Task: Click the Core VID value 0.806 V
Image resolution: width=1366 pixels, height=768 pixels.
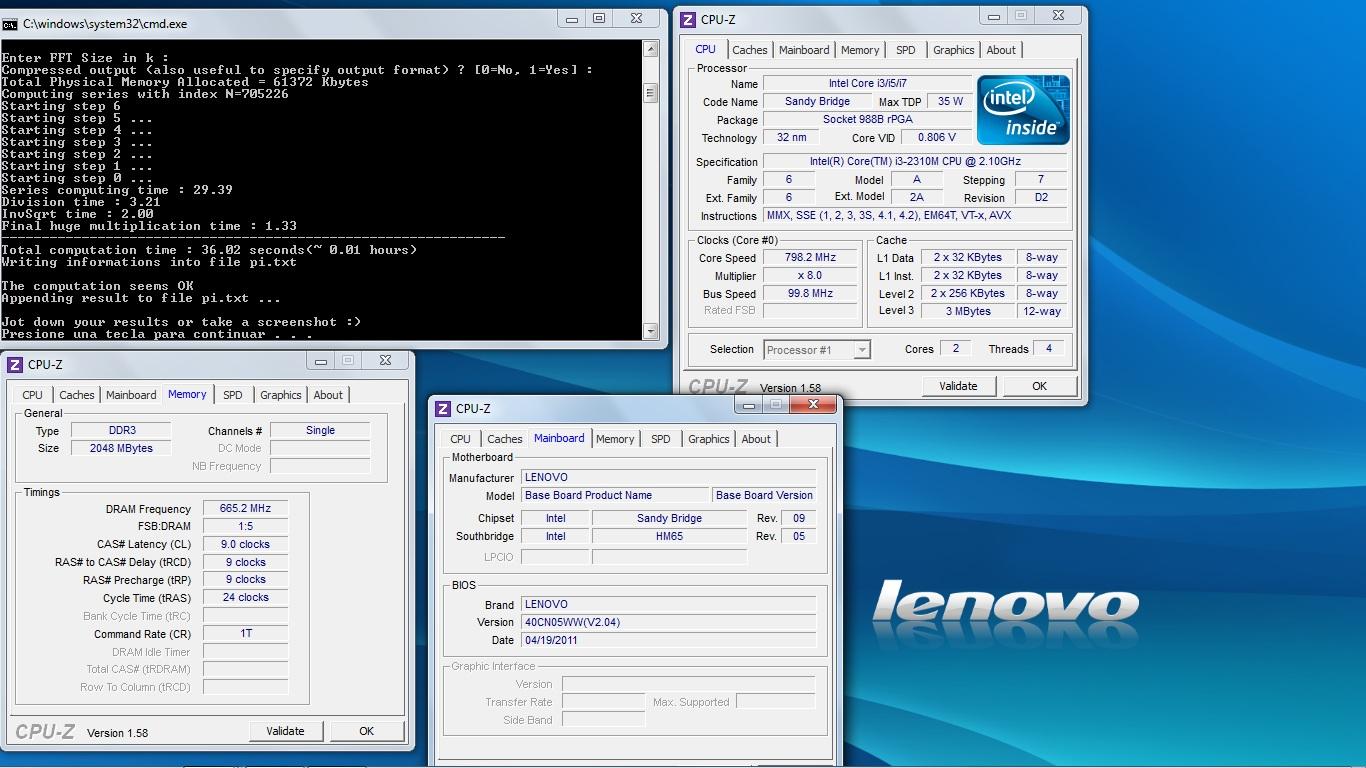Action: click(936, 138)
